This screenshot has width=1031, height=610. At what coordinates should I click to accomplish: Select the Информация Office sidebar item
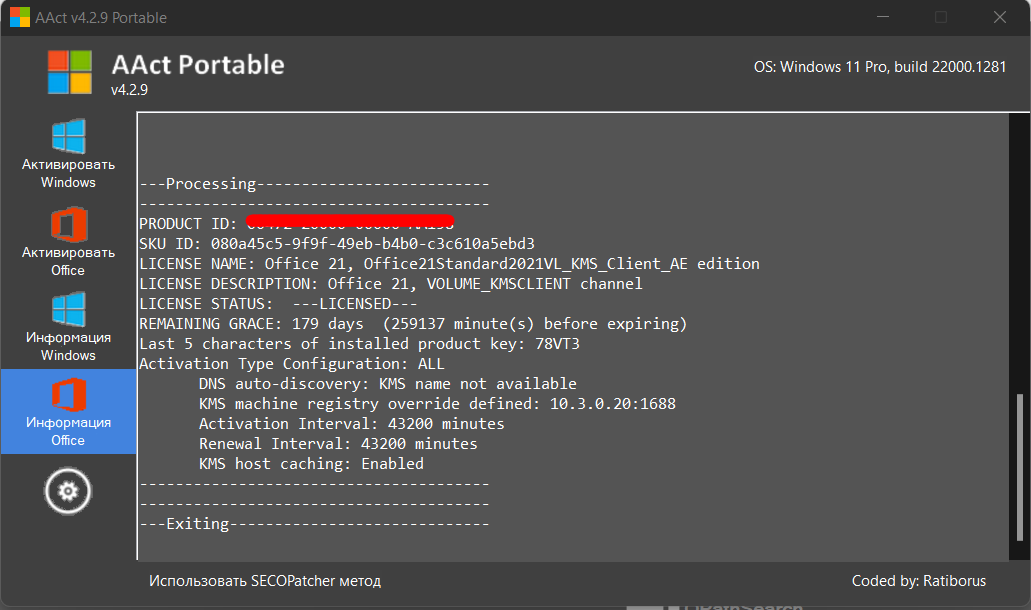coord(68,411)
